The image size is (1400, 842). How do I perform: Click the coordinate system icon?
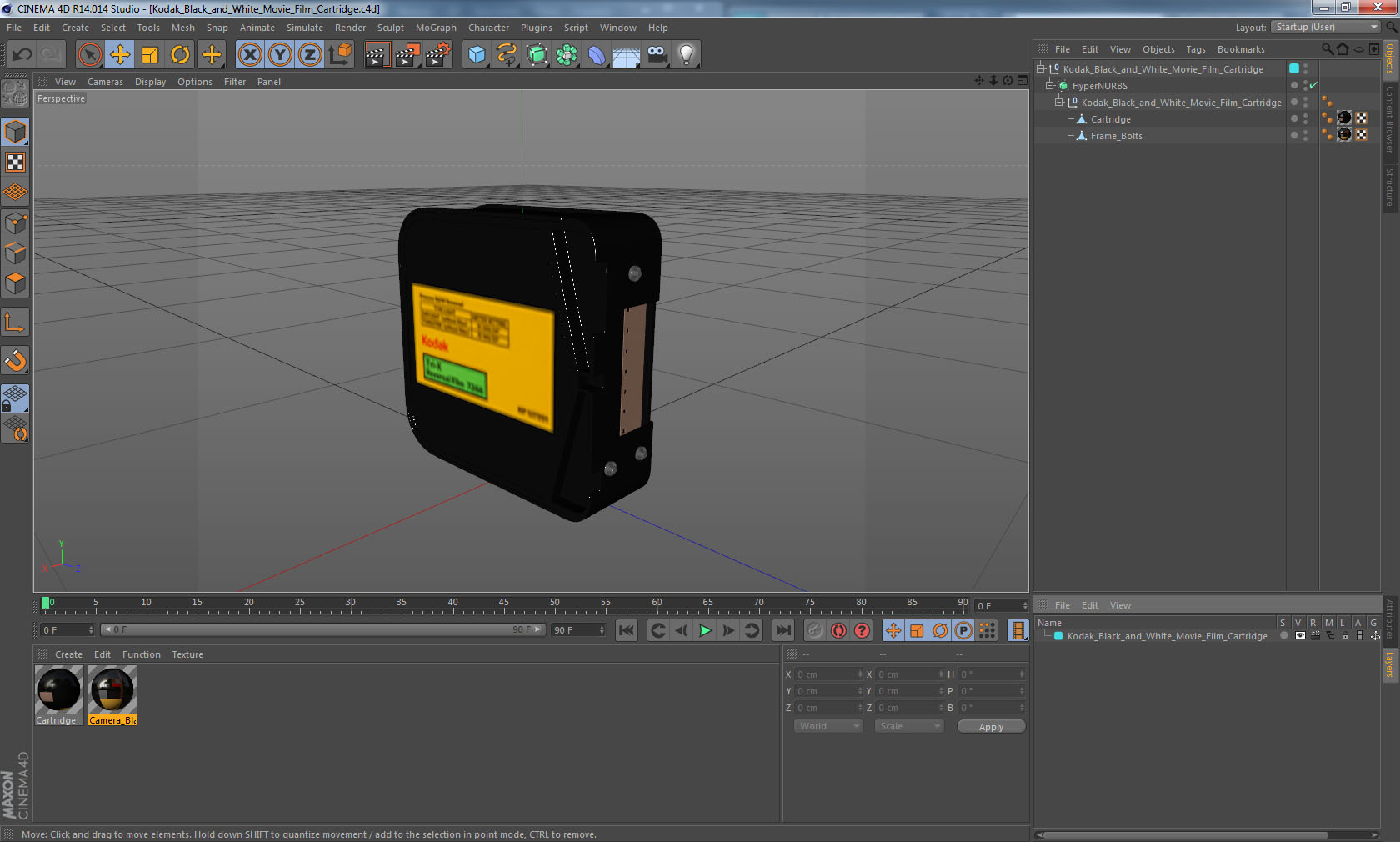click(340, 55)
